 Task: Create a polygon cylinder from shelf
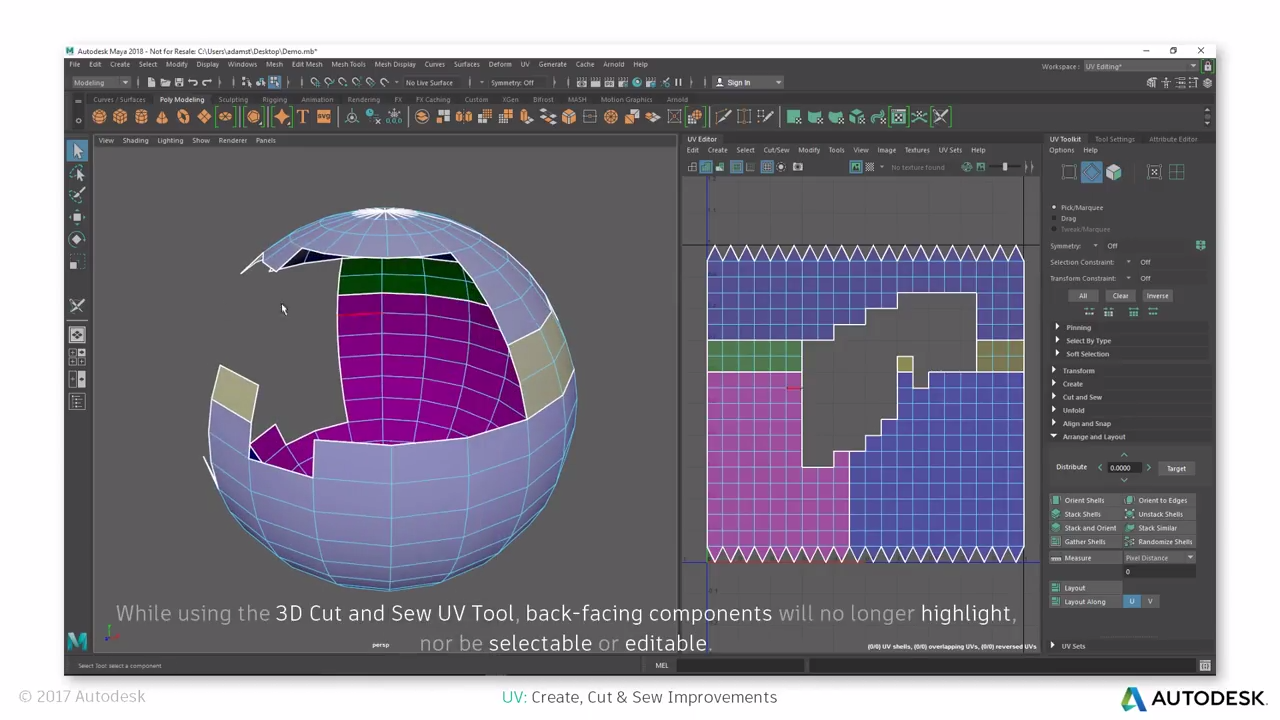141,117
